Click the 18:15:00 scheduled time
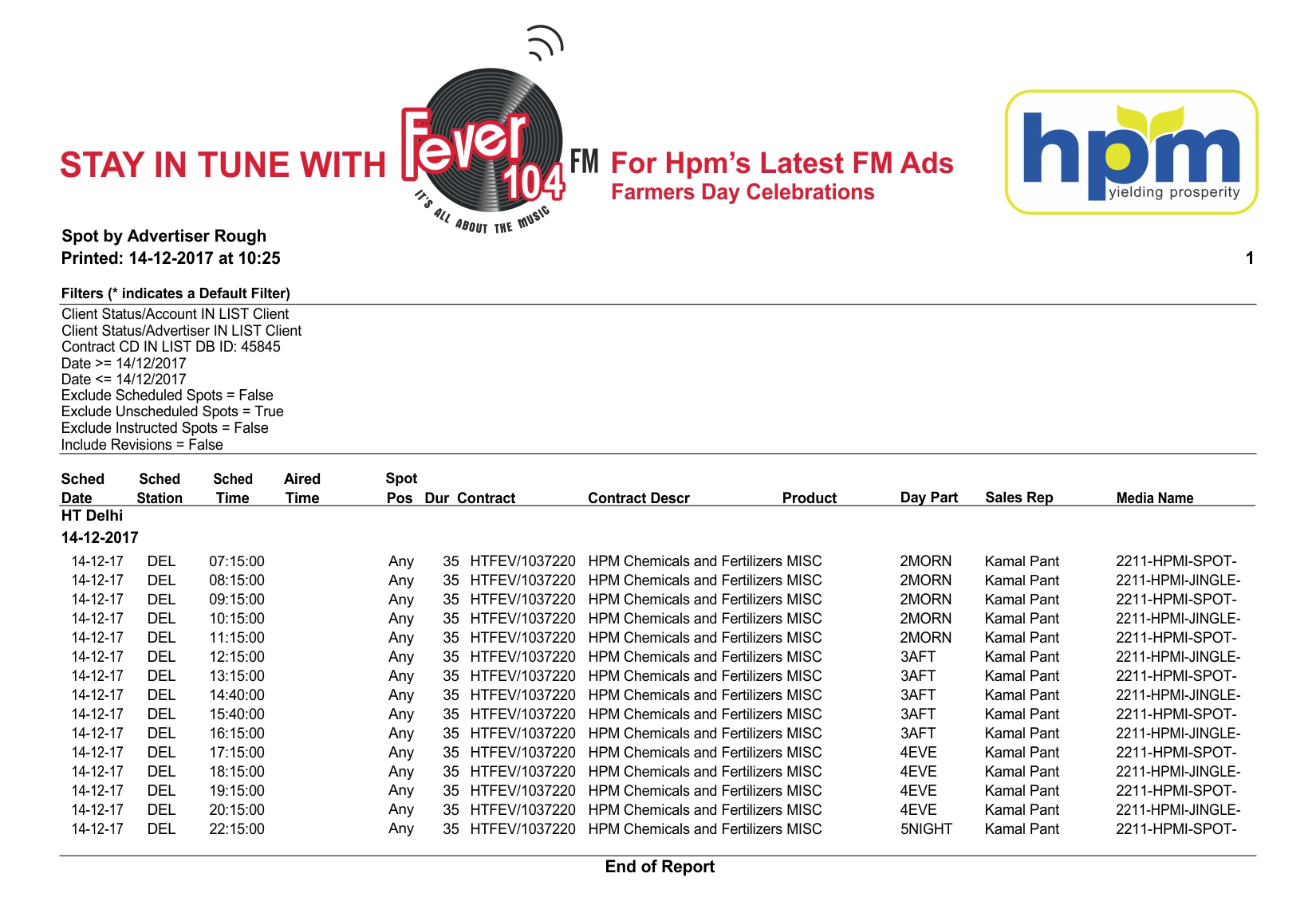 [x=237, y=772]
